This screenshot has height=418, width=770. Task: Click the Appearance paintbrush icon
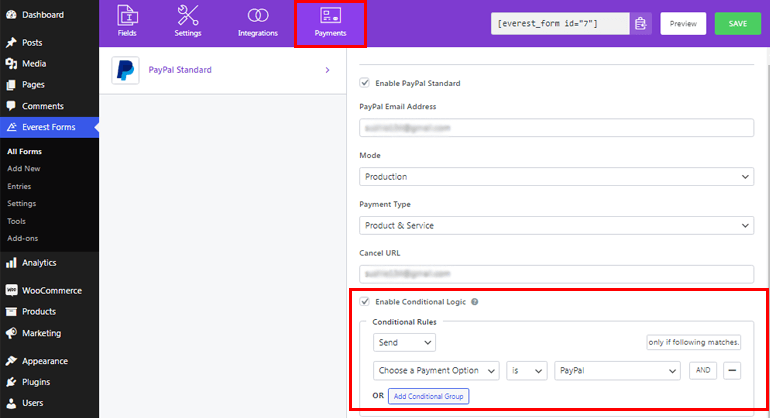11,361
